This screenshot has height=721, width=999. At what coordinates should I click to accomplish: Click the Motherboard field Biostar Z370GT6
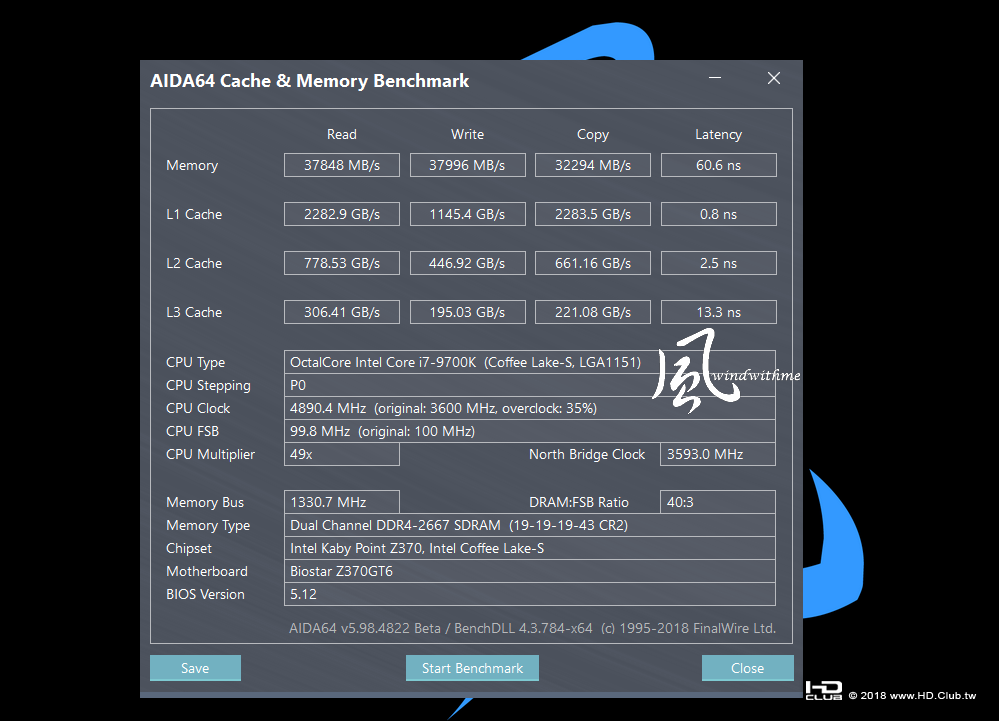[529, 571]
